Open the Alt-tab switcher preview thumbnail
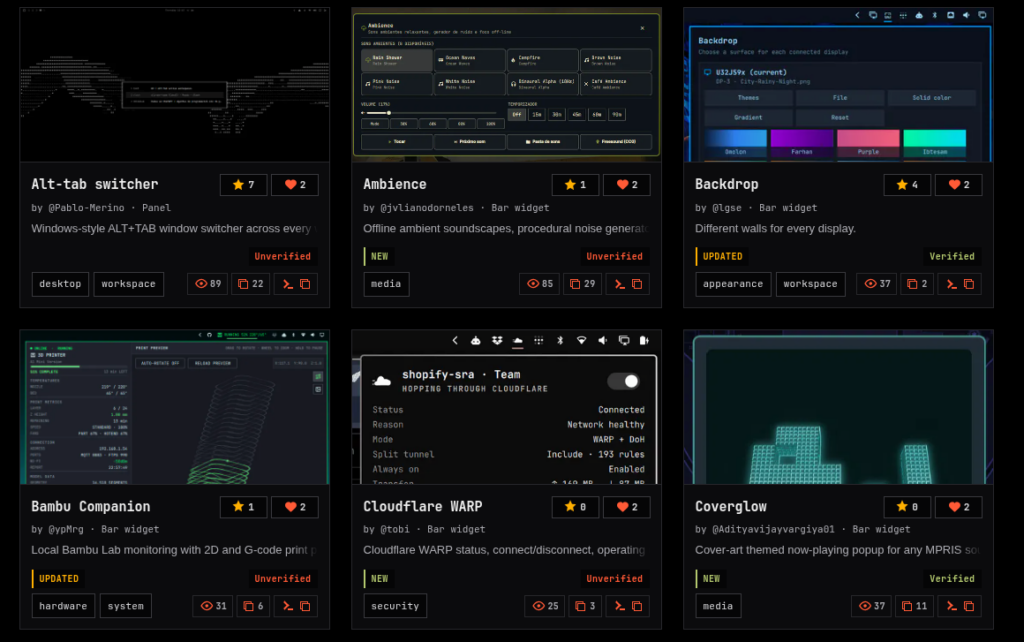 (174, 84)
